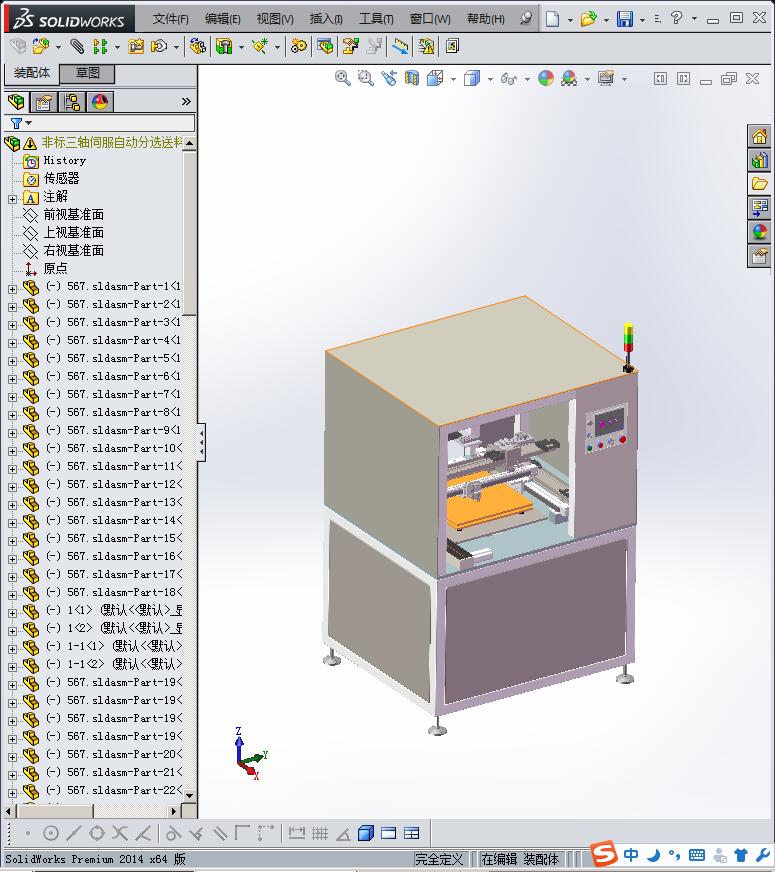Click the Zoom to Fit icon

tap(342, 78)
